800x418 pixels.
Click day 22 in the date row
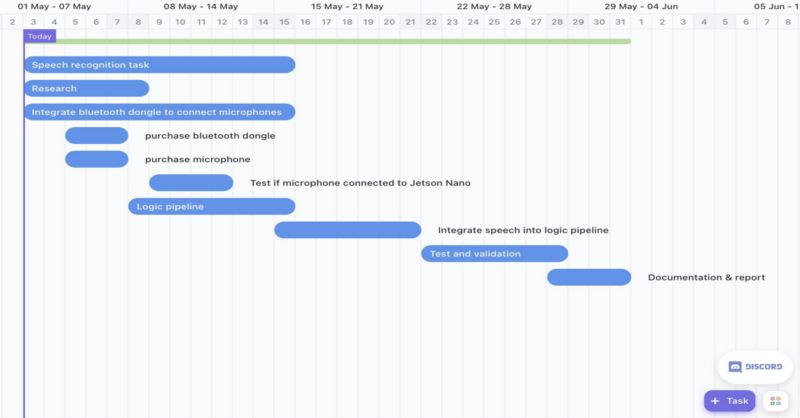431,22
